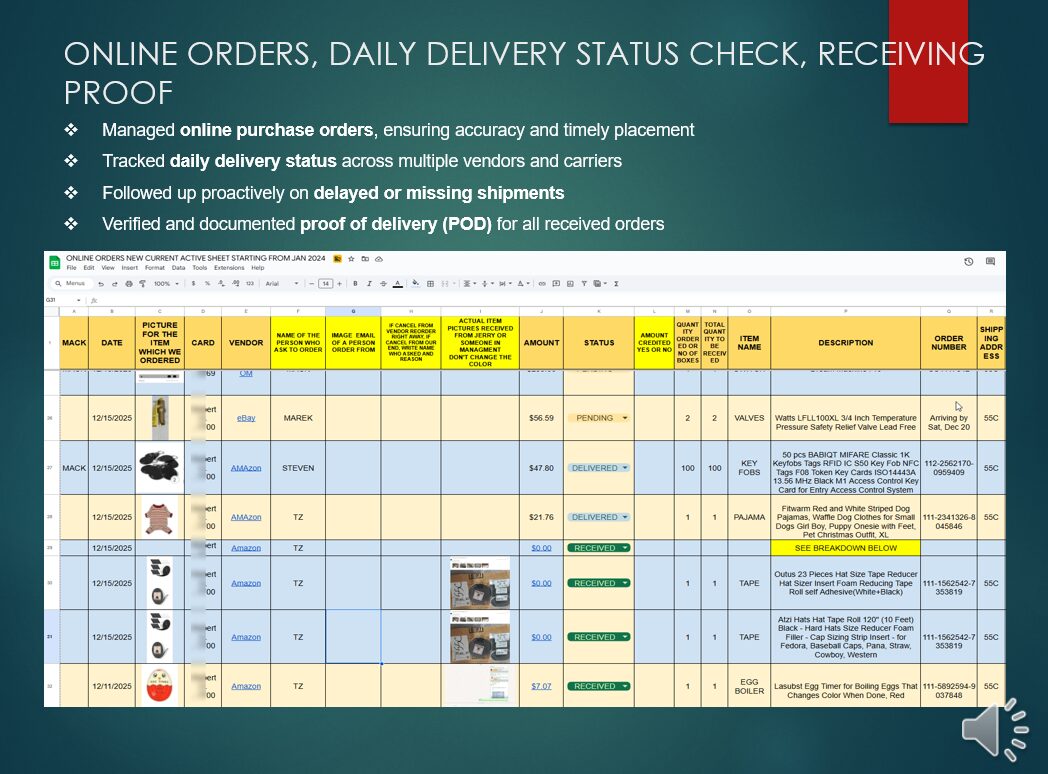Image resolution: width=1048 pixels, height=774 pixels.
Task: Click the $7.07 amount link
Action: 541,686
